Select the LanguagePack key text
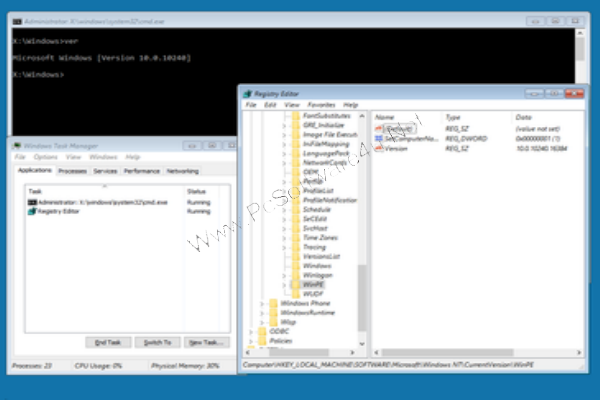600x400 pixels. point(326,153)
